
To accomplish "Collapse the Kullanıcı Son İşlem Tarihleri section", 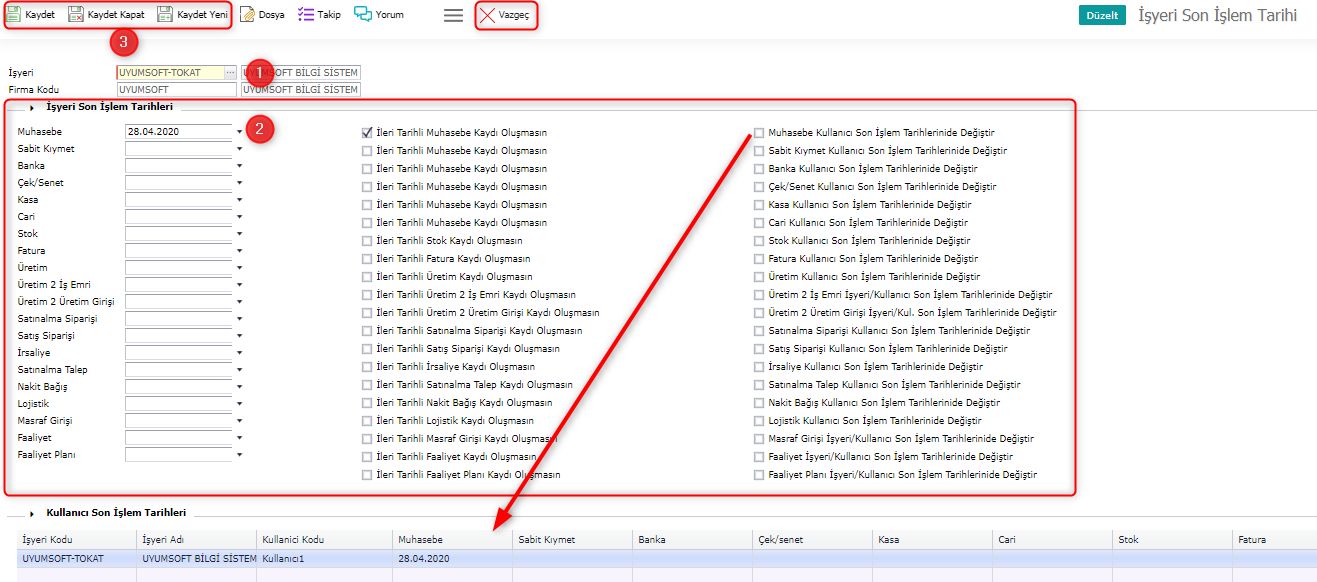I will 32,513.
